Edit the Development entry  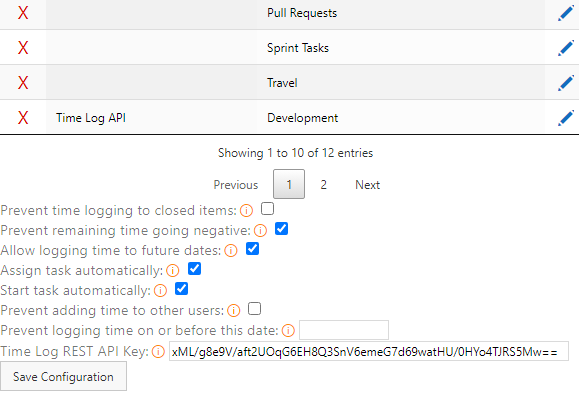click(x=565, y=118)
